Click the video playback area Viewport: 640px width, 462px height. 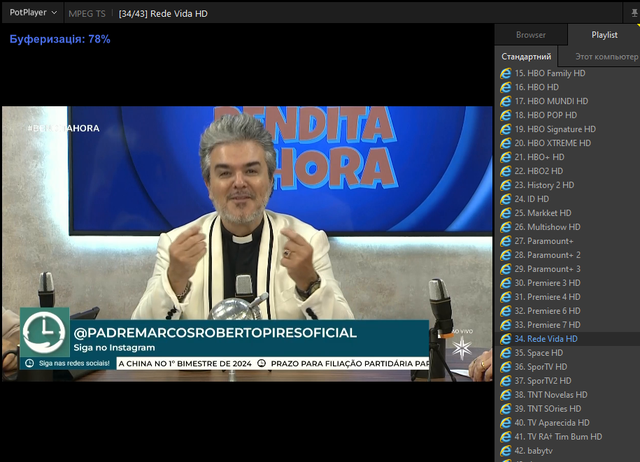(x=247, y=244)
